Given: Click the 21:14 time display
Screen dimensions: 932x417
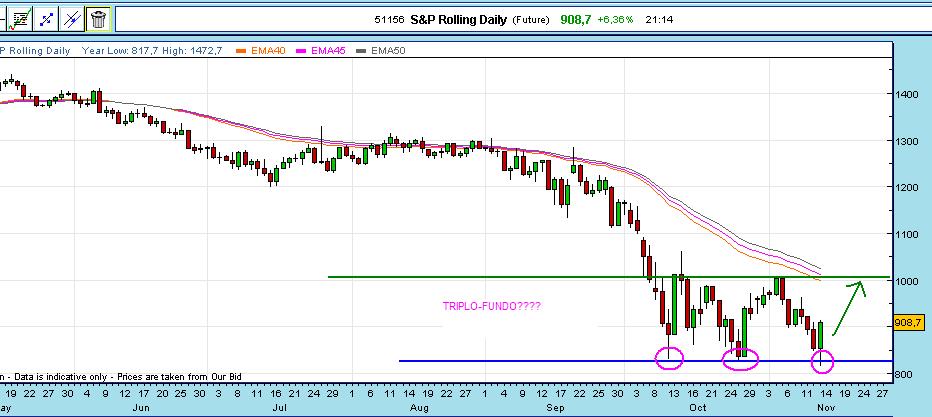Looking at the screenshot, I should pos(661,20).
